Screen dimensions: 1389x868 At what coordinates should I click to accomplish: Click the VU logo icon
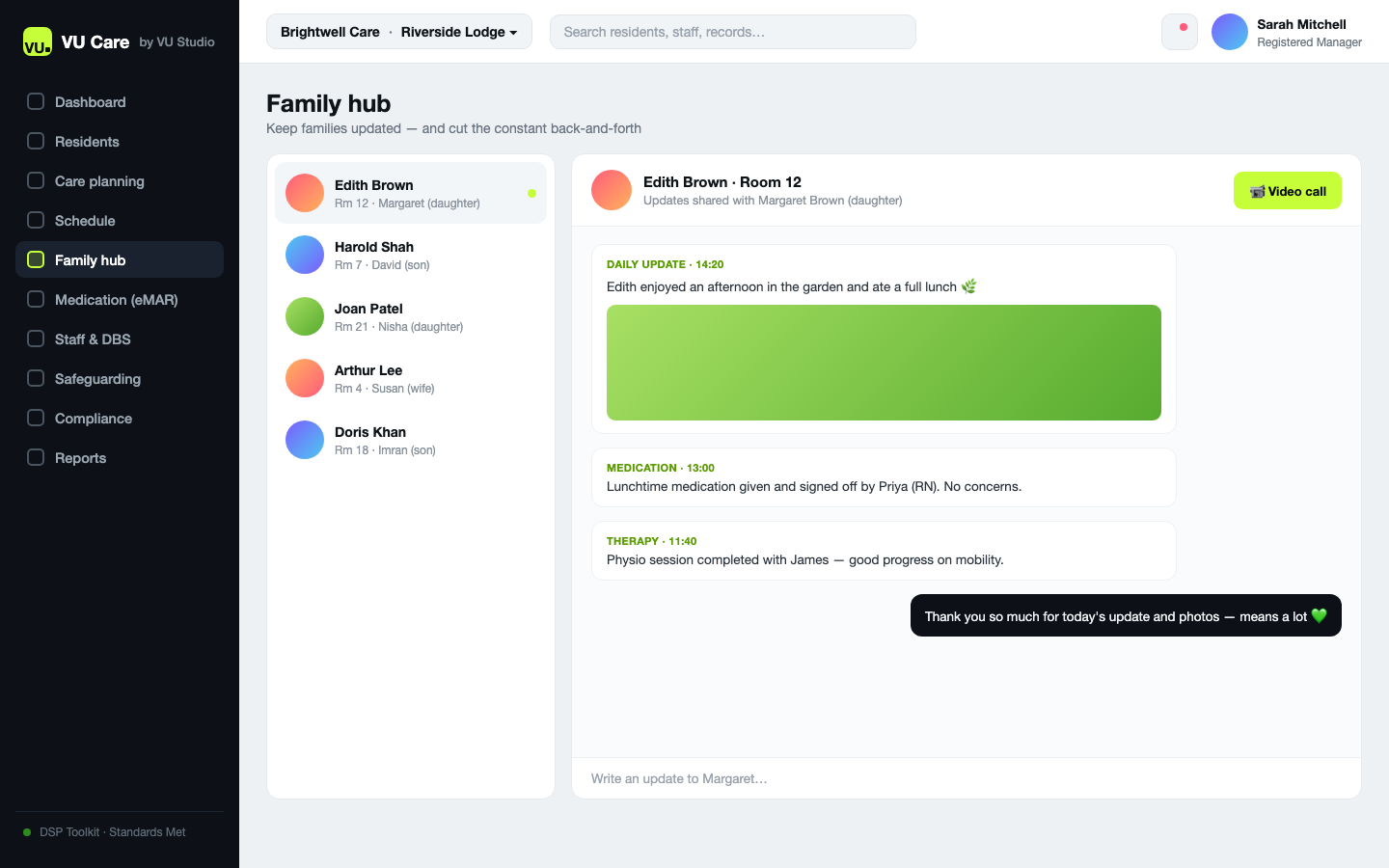[x=38, y=41]
